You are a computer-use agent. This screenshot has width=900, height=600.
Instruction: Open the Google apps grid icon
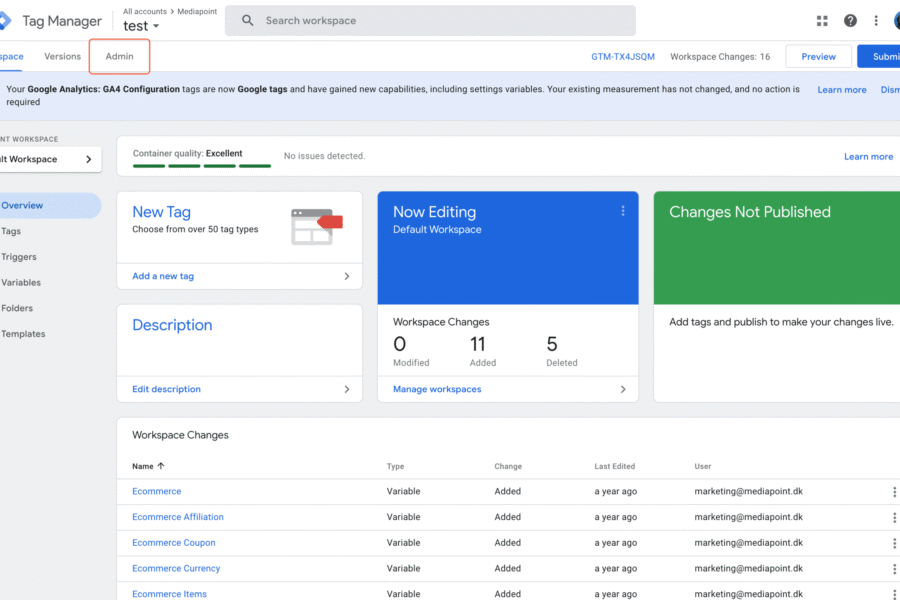822,21
